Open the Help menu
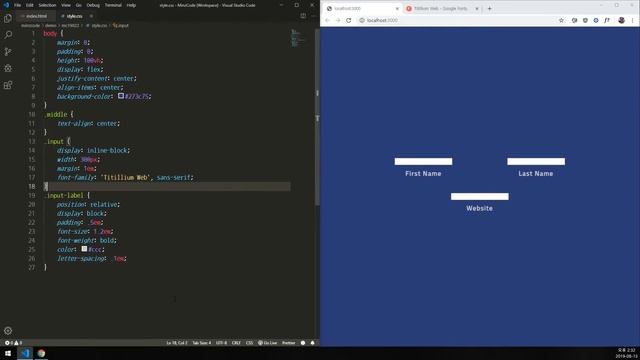640x360 pixels. pyautogui.click(x=131, y=5)
